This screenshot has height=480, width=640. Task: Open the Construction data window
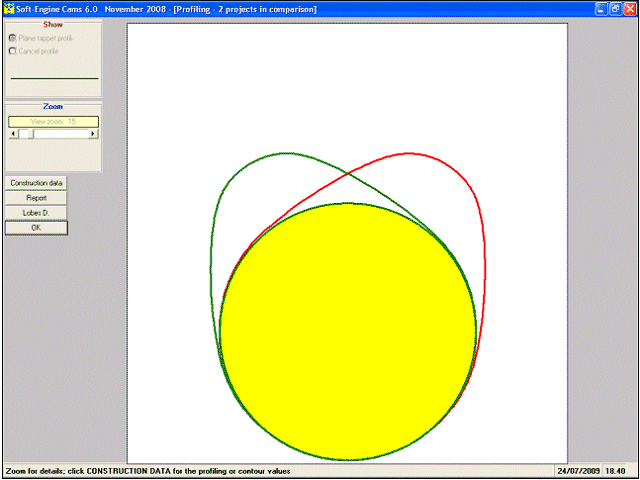point(36,183)
